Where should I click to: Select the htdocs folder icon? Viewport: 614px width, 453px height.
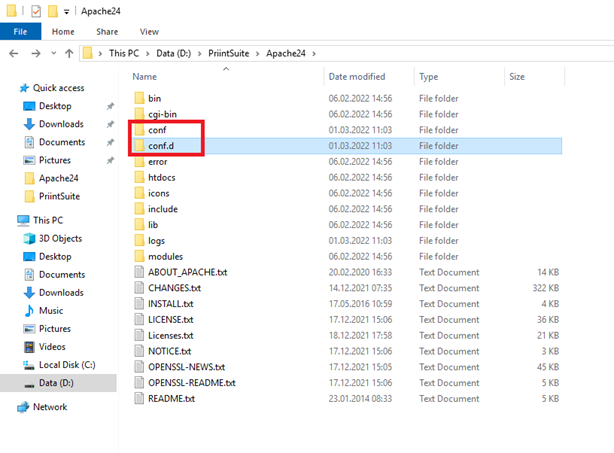tap(139, 177)
